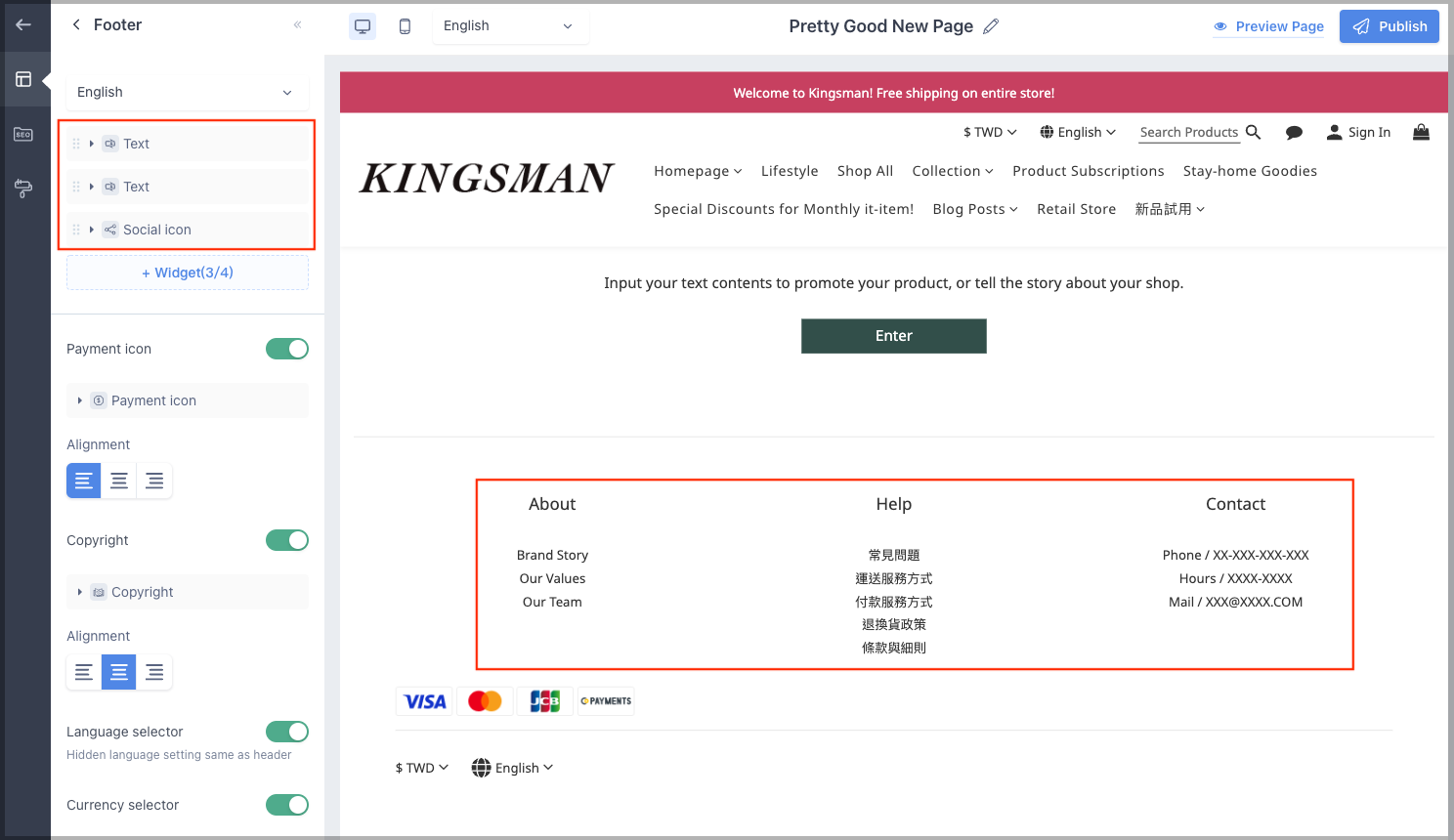Open the shopping bag cart icon
Viewport: 1454px width, 840px height.
pyautogui.click(x=1422, y=132)
